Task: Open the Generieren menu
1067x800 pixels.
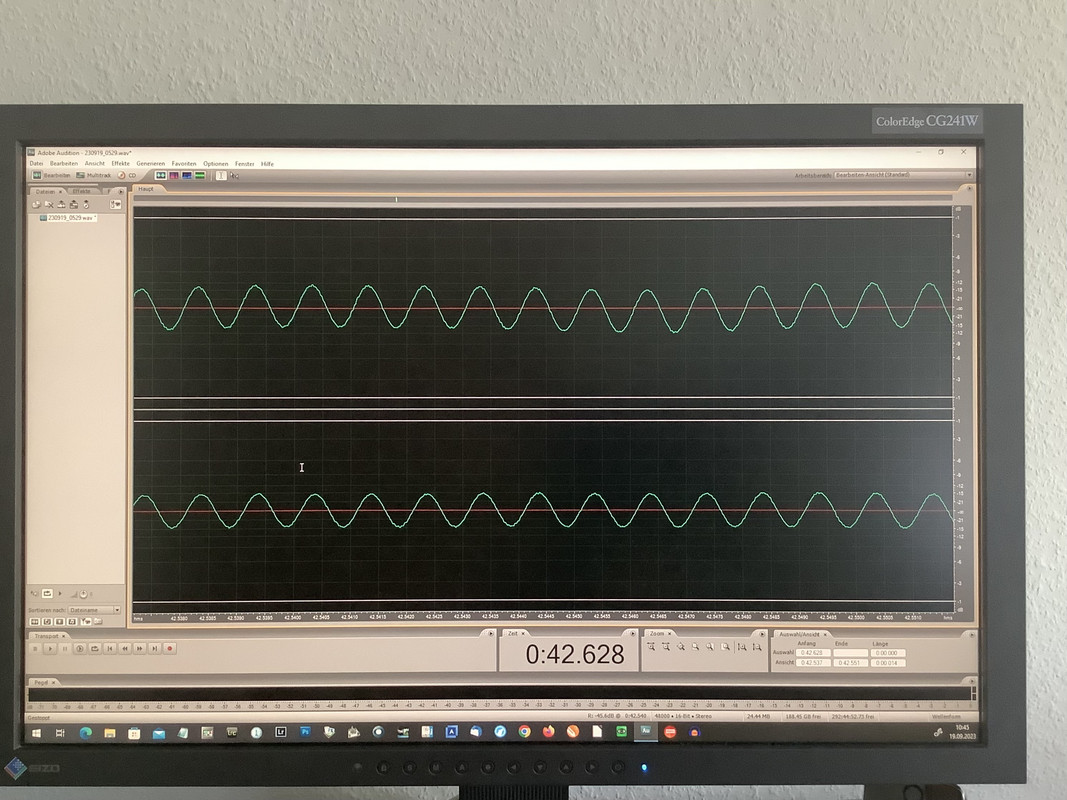Action: [150, 164]
